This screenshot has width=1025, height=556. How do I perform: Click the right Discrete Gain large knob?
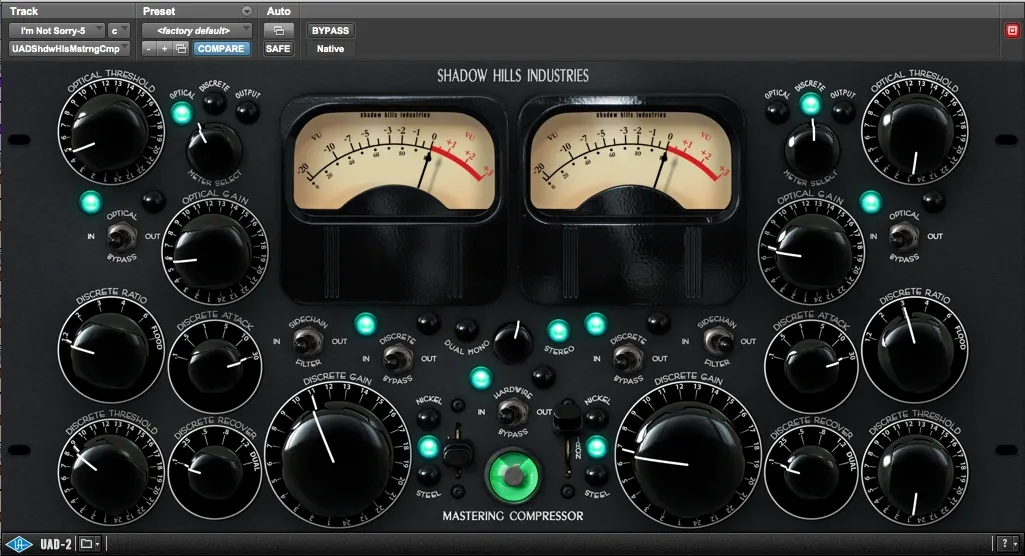[688, 453]
